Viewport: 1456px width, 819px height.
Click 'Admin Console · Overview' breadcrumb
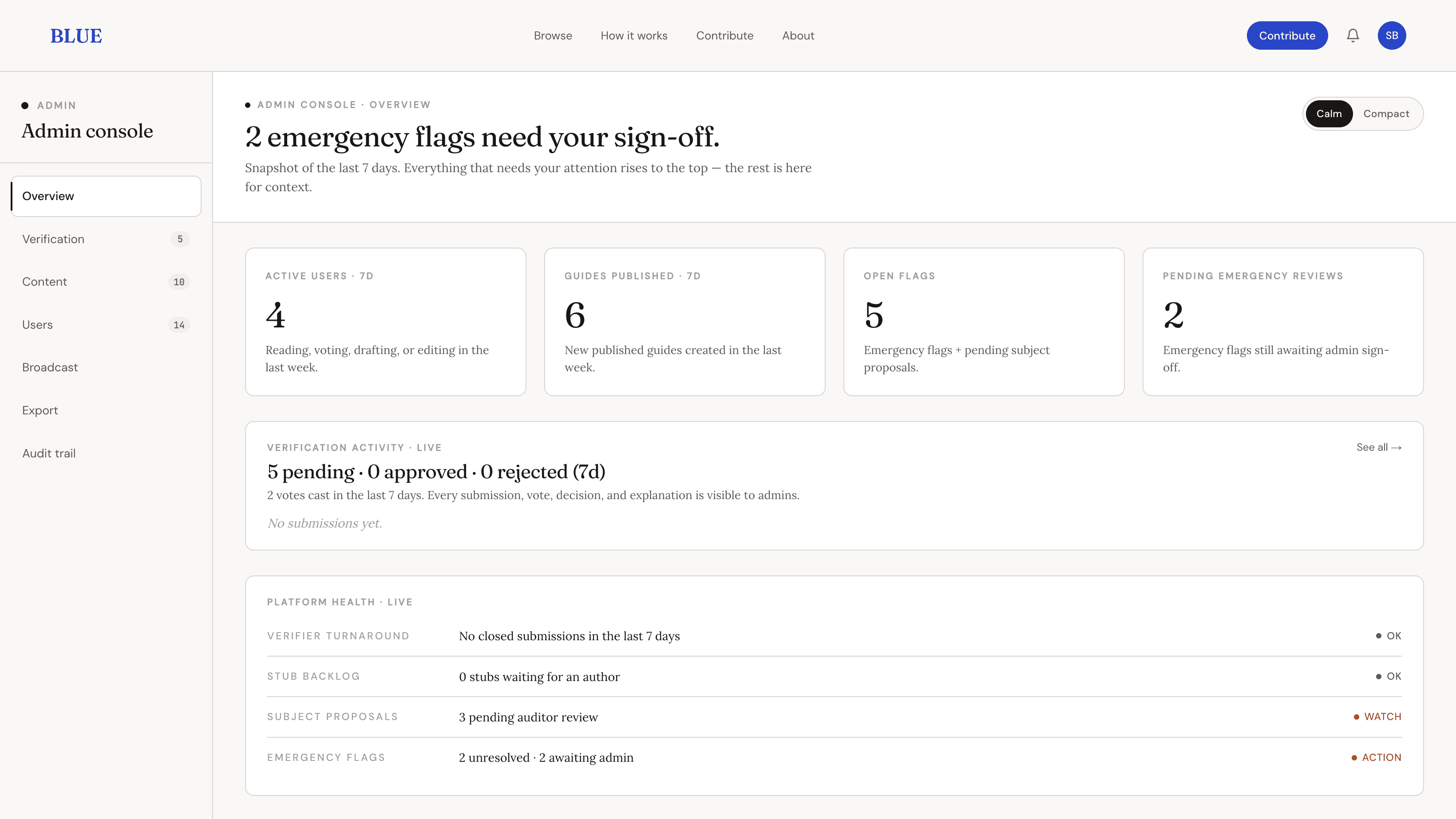pyautogui.click(x=344, y=105)
